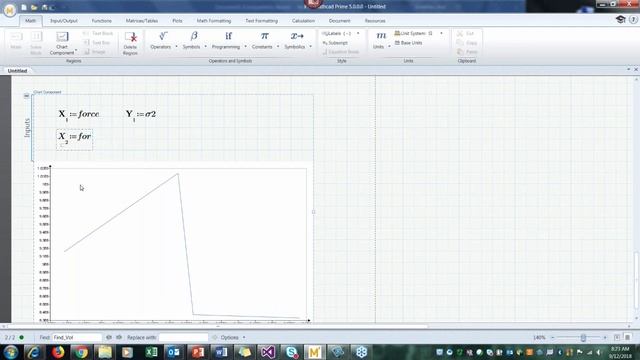Launch Firefox from the taskbar
The width and height of the screenshot is (640, 360).
pyautogui.click(x=58, y=352)
